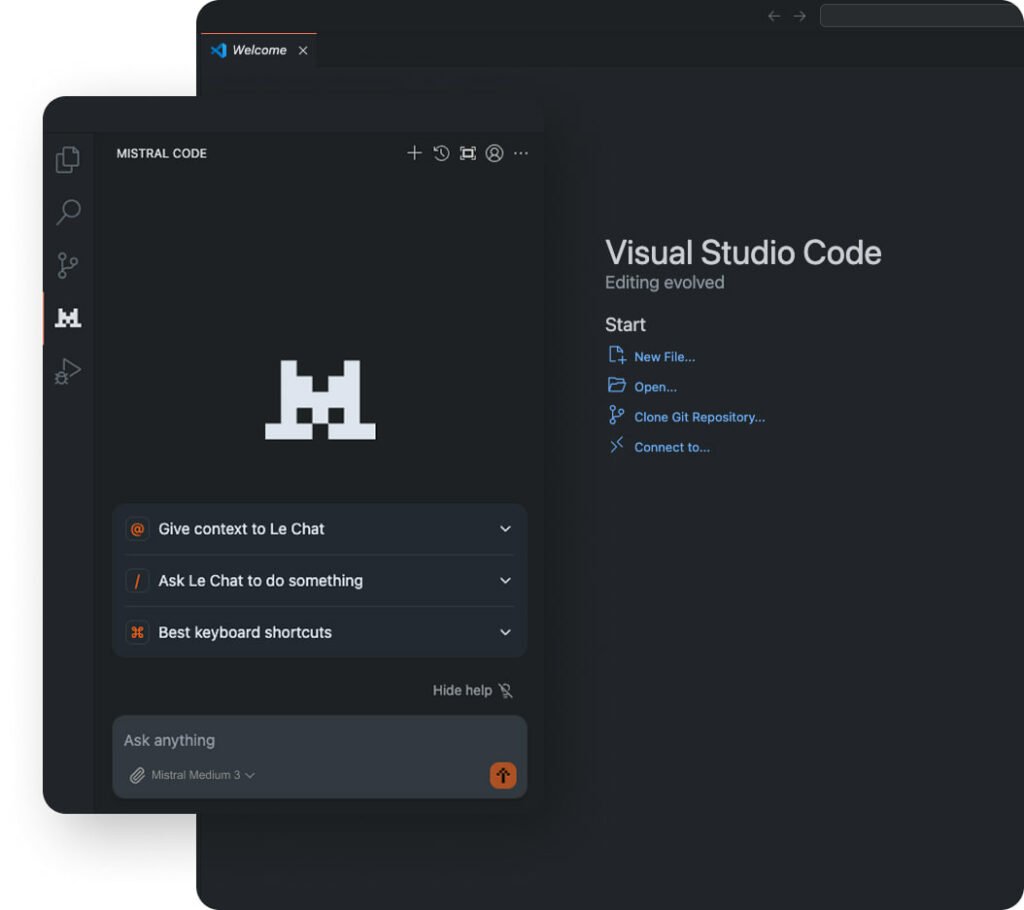
Task: Start a new chat with the plus icon
Action: [x=414, y=153]
